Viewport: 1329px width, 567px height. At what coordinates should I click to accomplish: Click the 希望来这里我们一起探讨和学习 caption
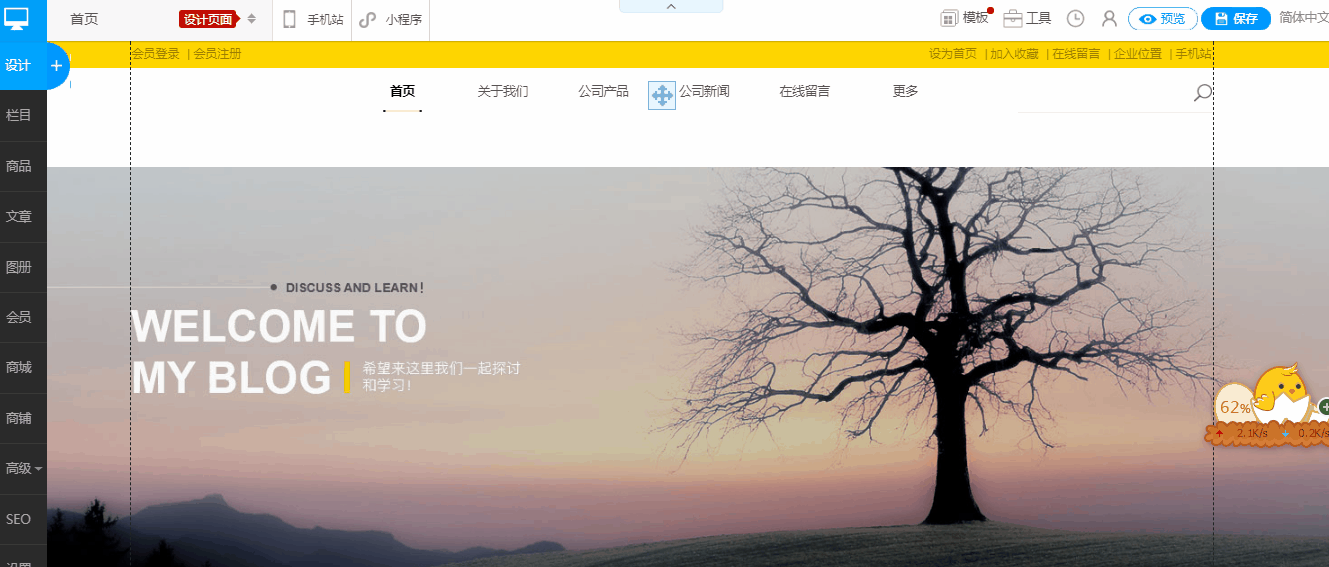click(x=441, y=377)
